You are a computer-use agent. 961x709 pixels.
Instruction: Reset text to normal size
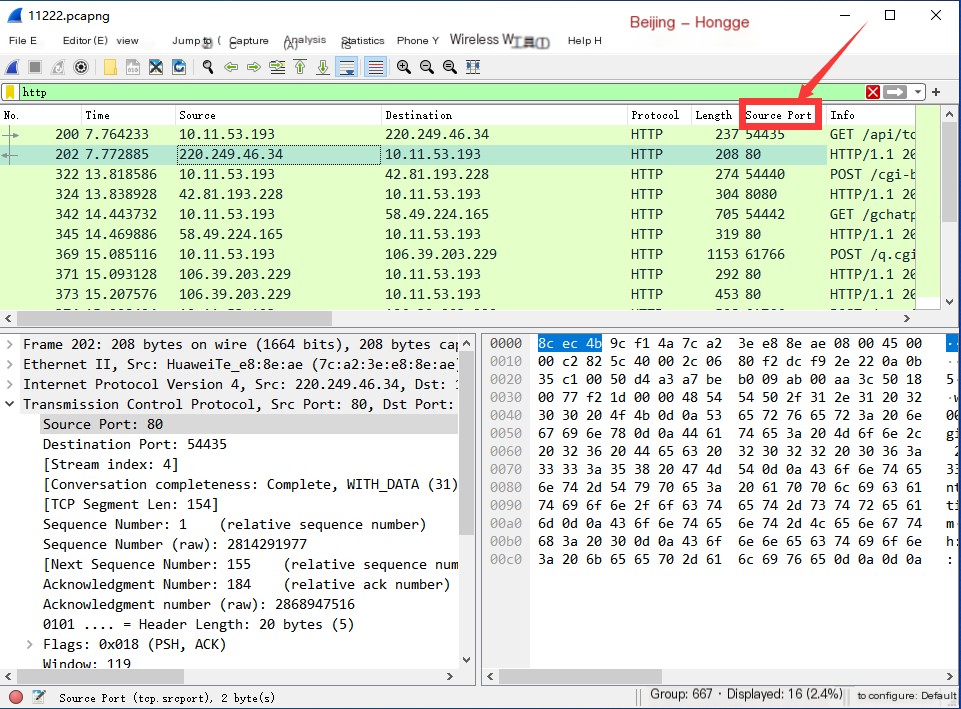coord(450,67)
